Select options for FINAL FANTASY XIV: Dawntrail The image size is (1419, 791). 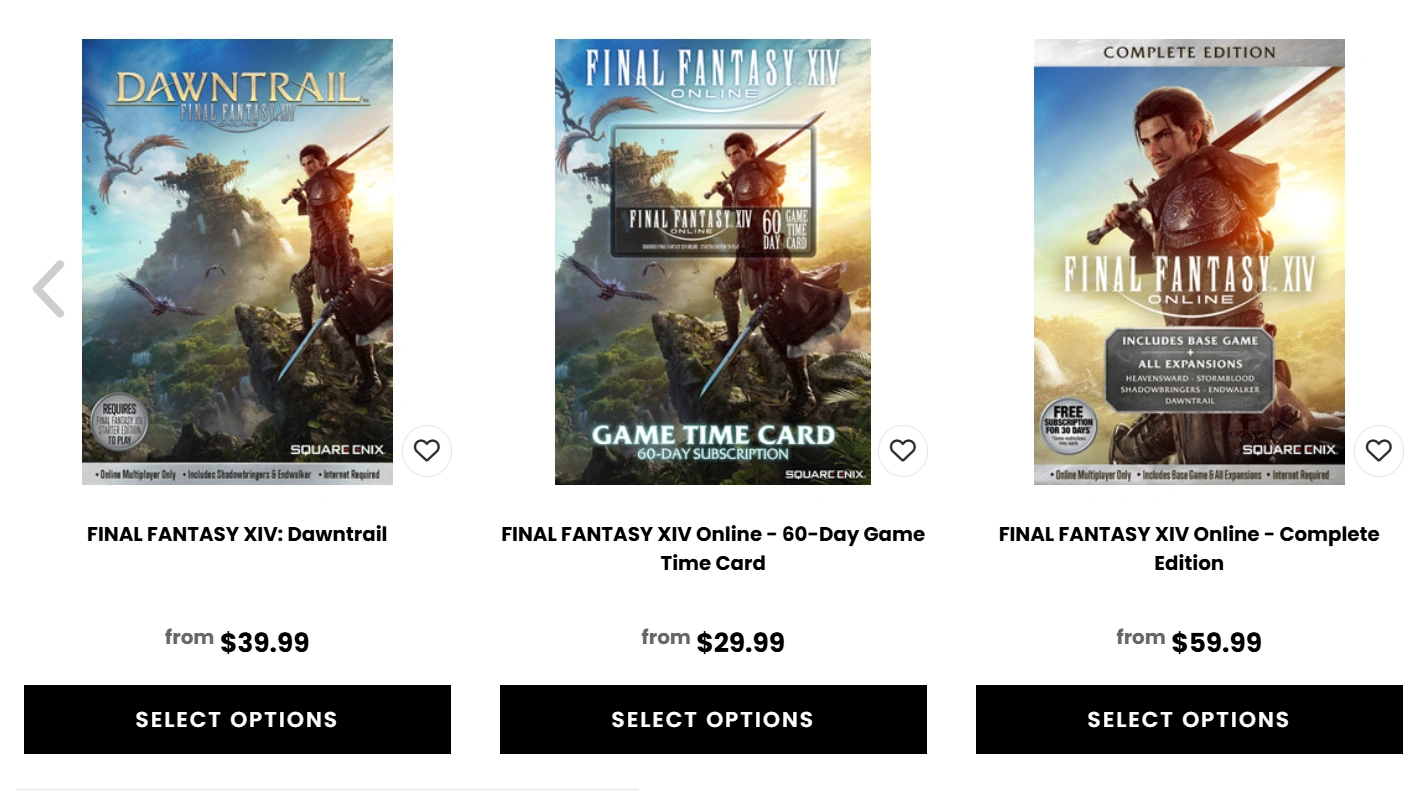click(237, 719)
